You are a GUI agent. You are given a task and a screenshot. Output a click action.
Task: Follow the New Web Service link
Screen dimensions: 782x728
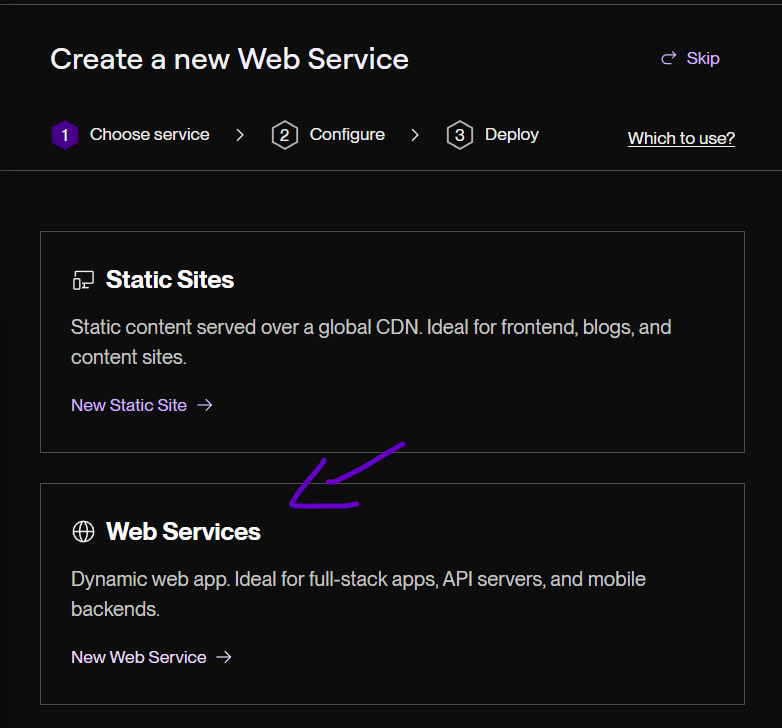point(139,657)
